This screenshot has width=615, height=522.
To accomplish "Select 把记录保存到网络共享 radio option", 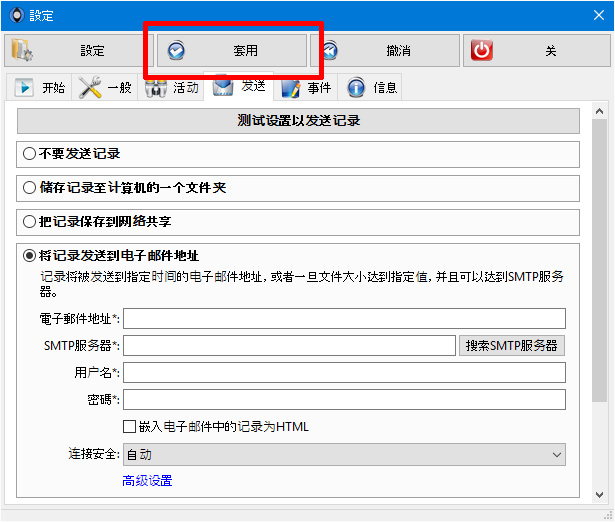I will 30,222.
